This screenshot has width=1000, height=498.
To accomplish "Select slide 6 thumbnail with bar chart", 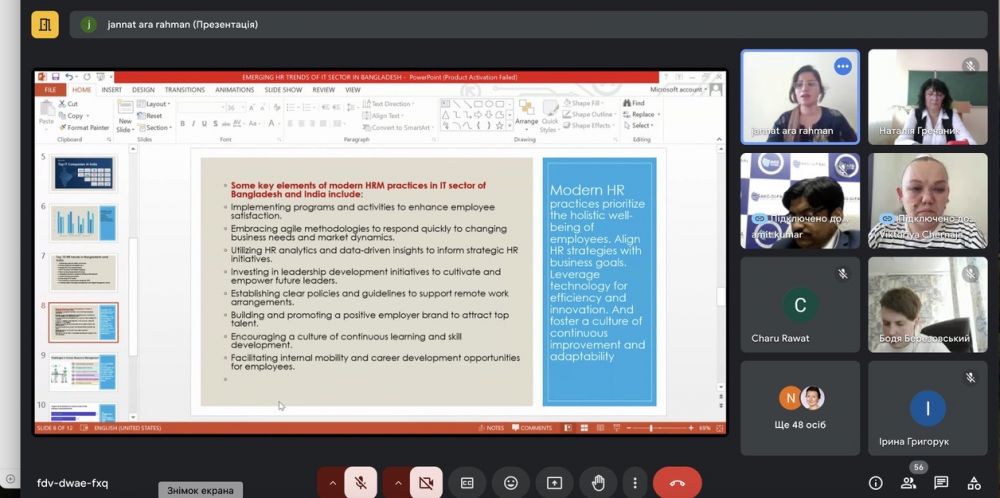I will 84,223.
